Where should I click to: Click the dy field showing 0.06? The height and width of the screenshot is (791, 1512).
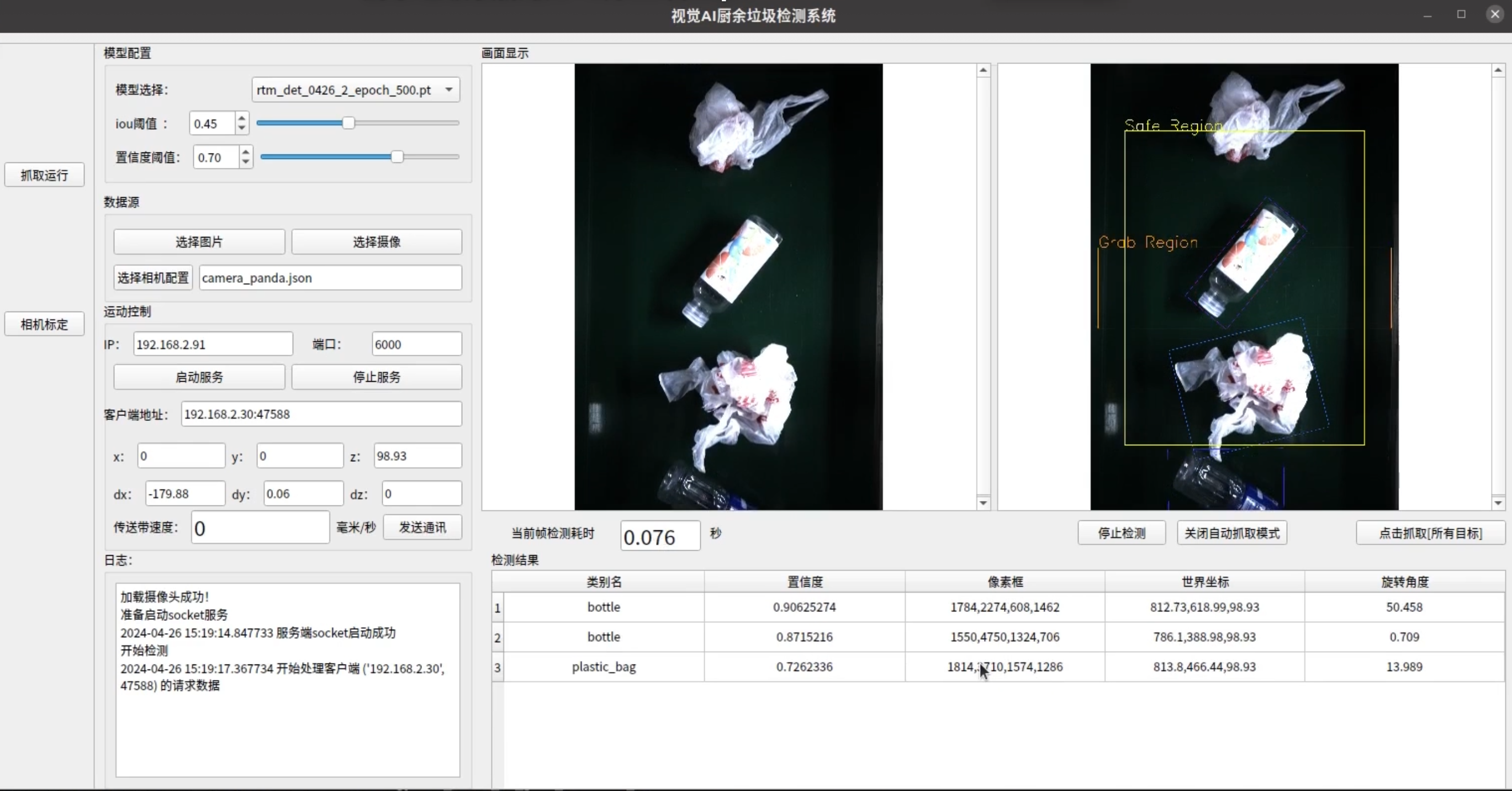(x=304, y=494)
